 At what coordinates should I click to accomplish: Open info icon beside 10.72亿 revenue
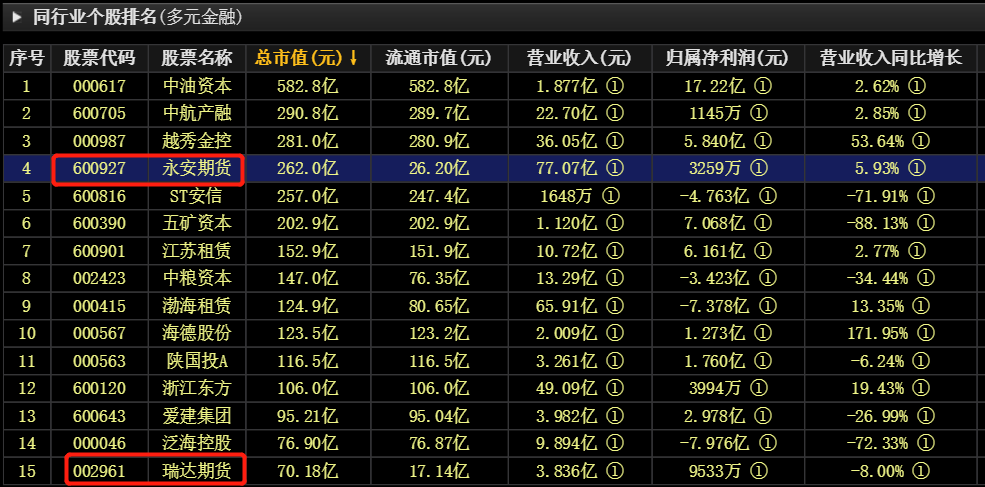615,251
